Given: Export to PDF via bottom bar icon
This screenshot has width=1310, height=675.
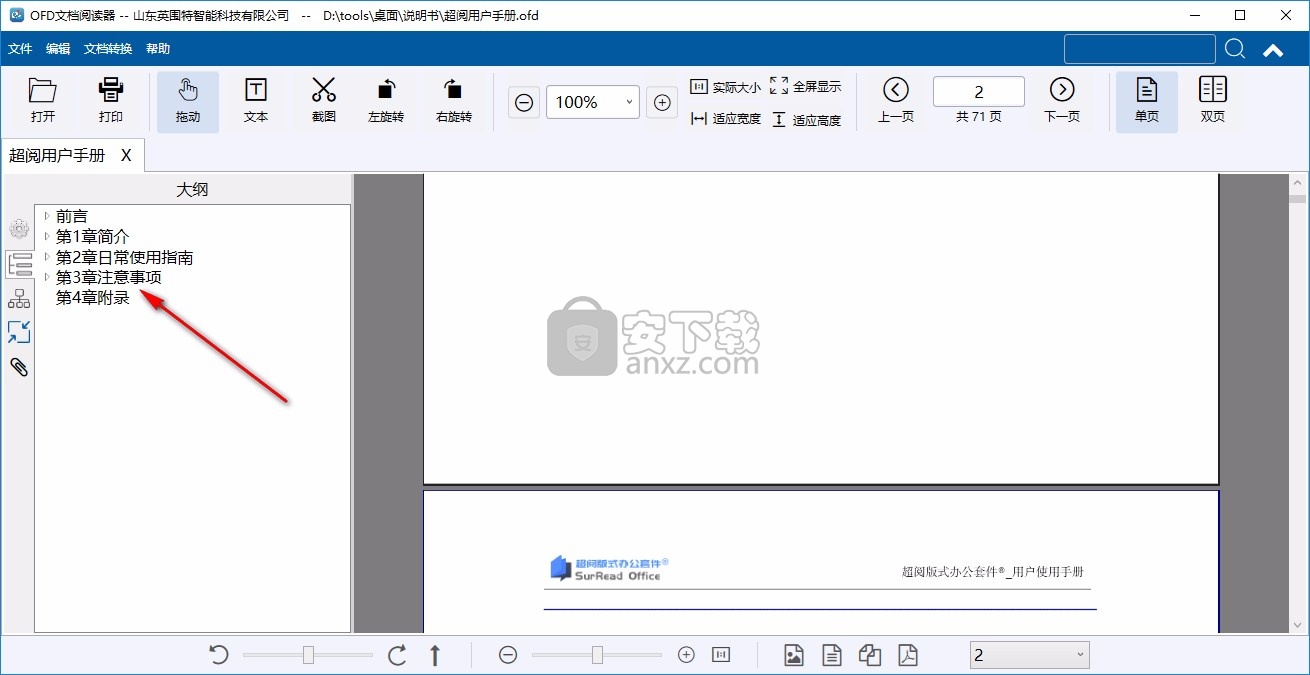Looking at the screenshot, I should [908, 655].
